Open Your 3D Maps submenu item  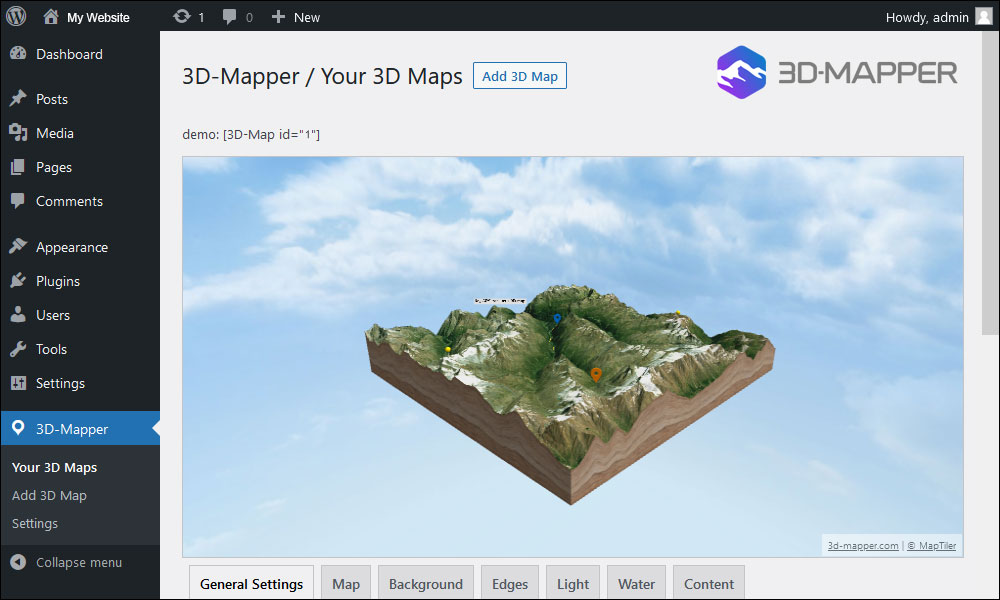[54, 467]
